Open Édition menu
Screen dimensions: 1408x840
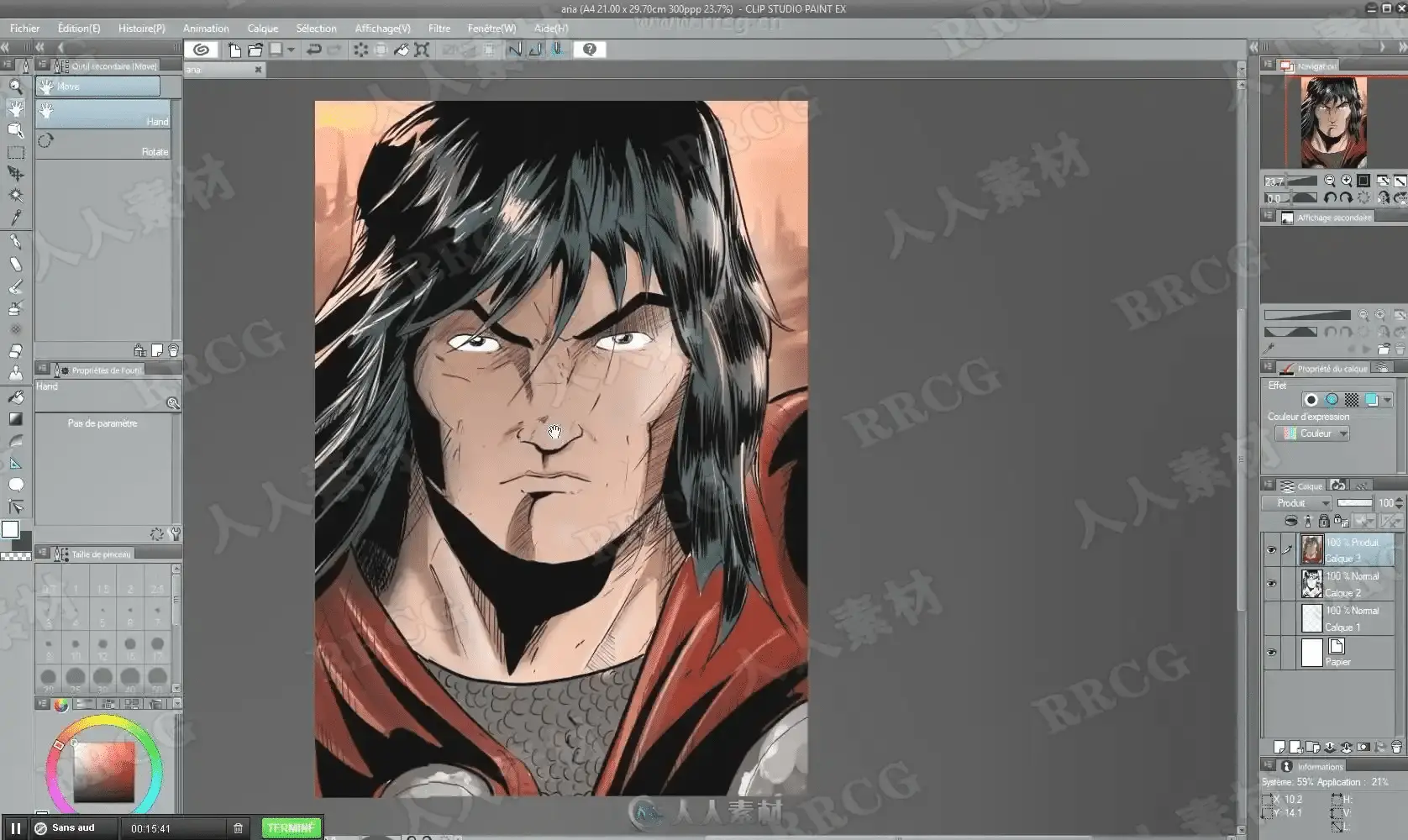click(x=79, y=28)
